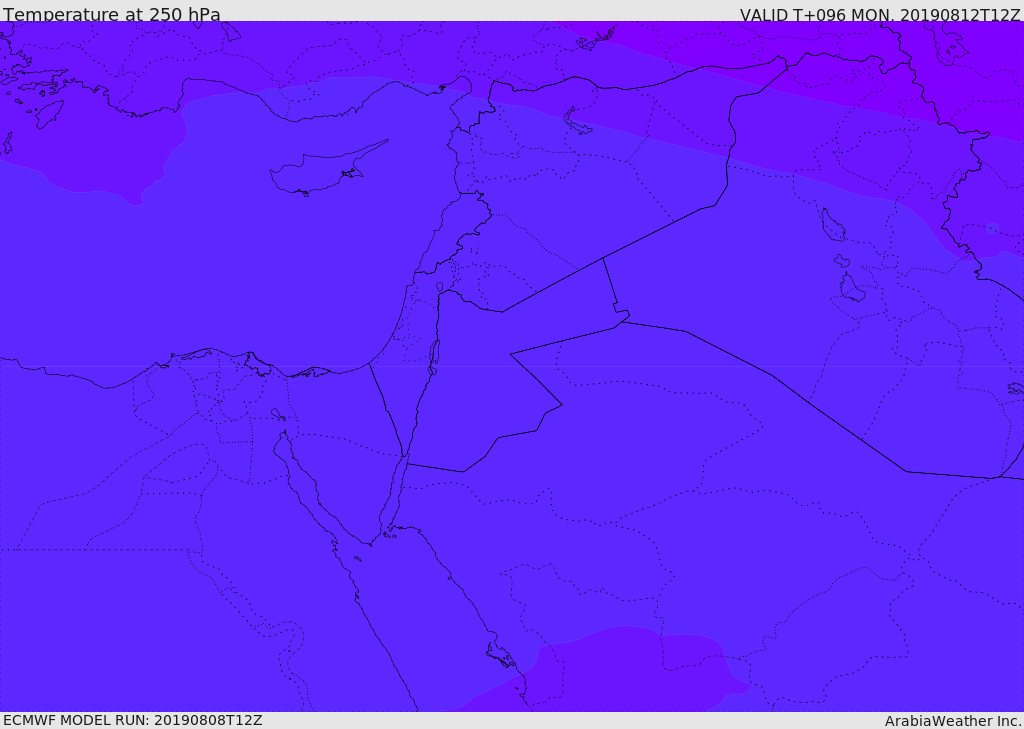This screenshot has width=1024, height=729.
Task: Click the 'VALID T+096 MON. 20190812T12Z' label
Action: coord(880,14)
